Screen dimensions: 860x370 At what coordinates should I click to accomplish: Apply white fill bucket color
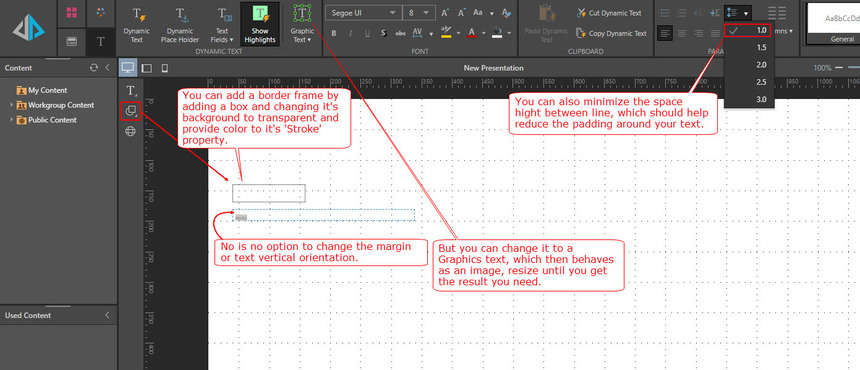(497, 33)
